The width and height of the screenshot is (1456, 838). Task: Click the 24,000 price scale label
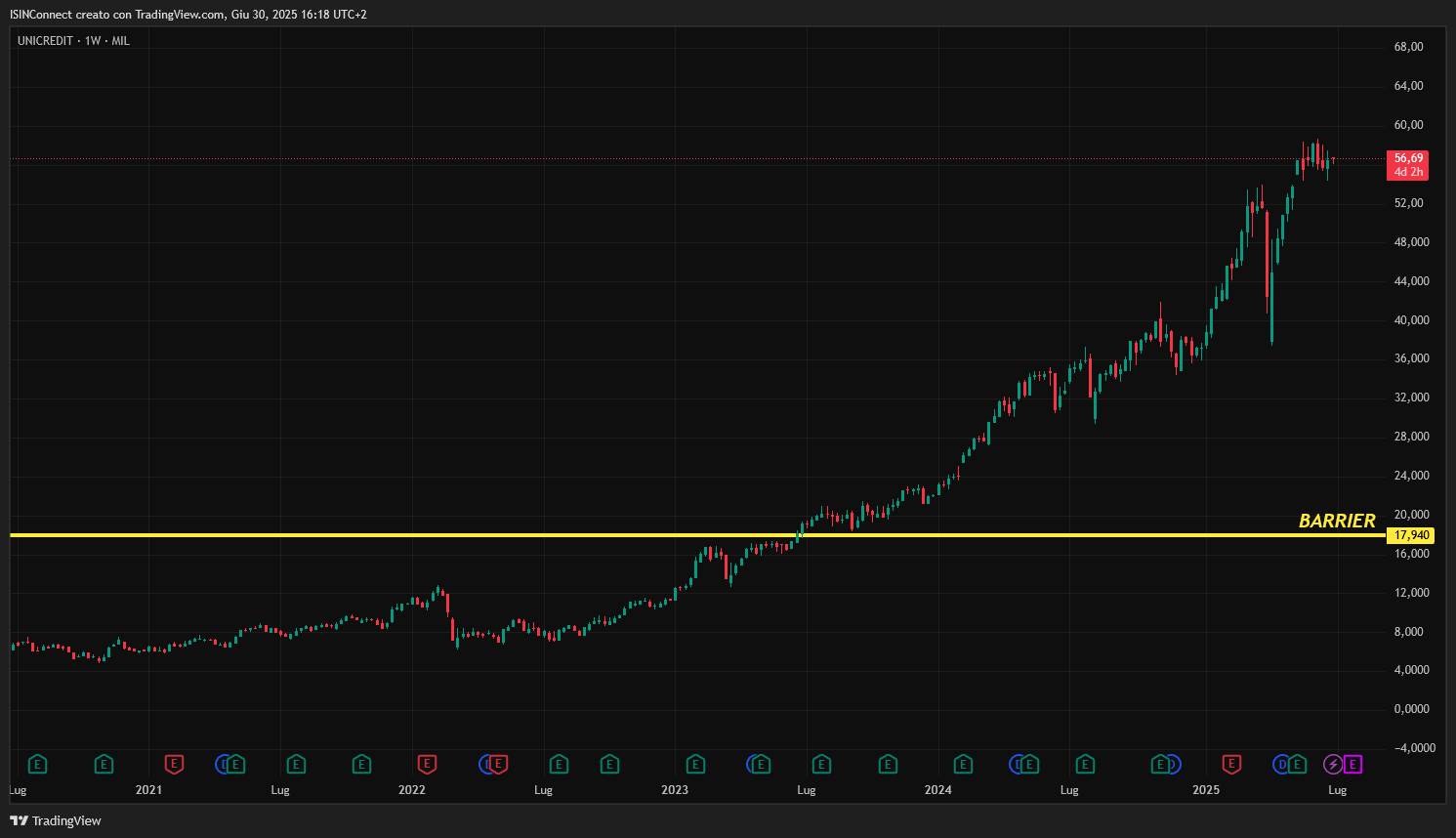tap(1411, 476)
